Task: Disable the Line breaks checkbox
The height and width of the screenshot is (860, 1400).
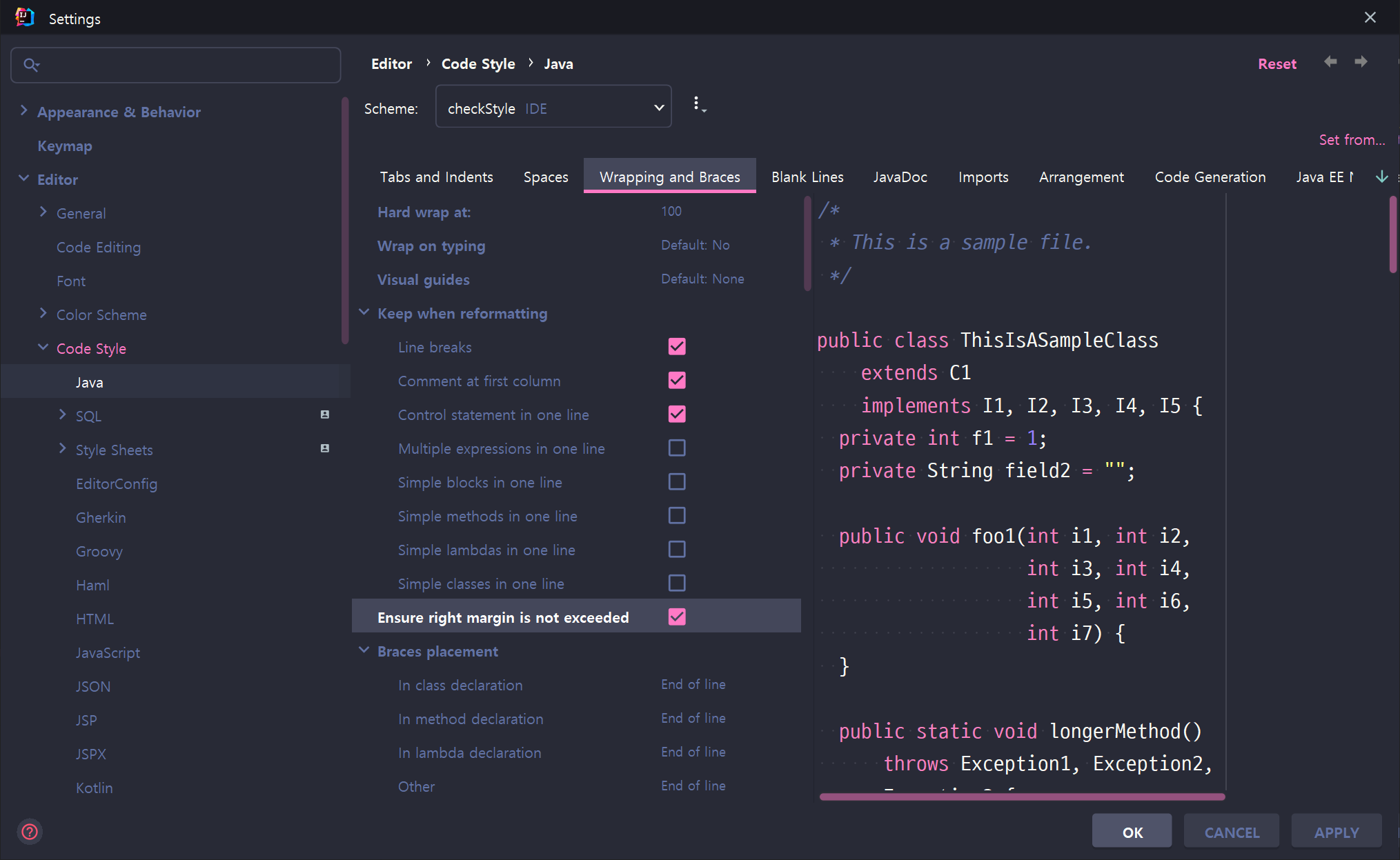Action: pyautogui.click(x=677, y=346)
